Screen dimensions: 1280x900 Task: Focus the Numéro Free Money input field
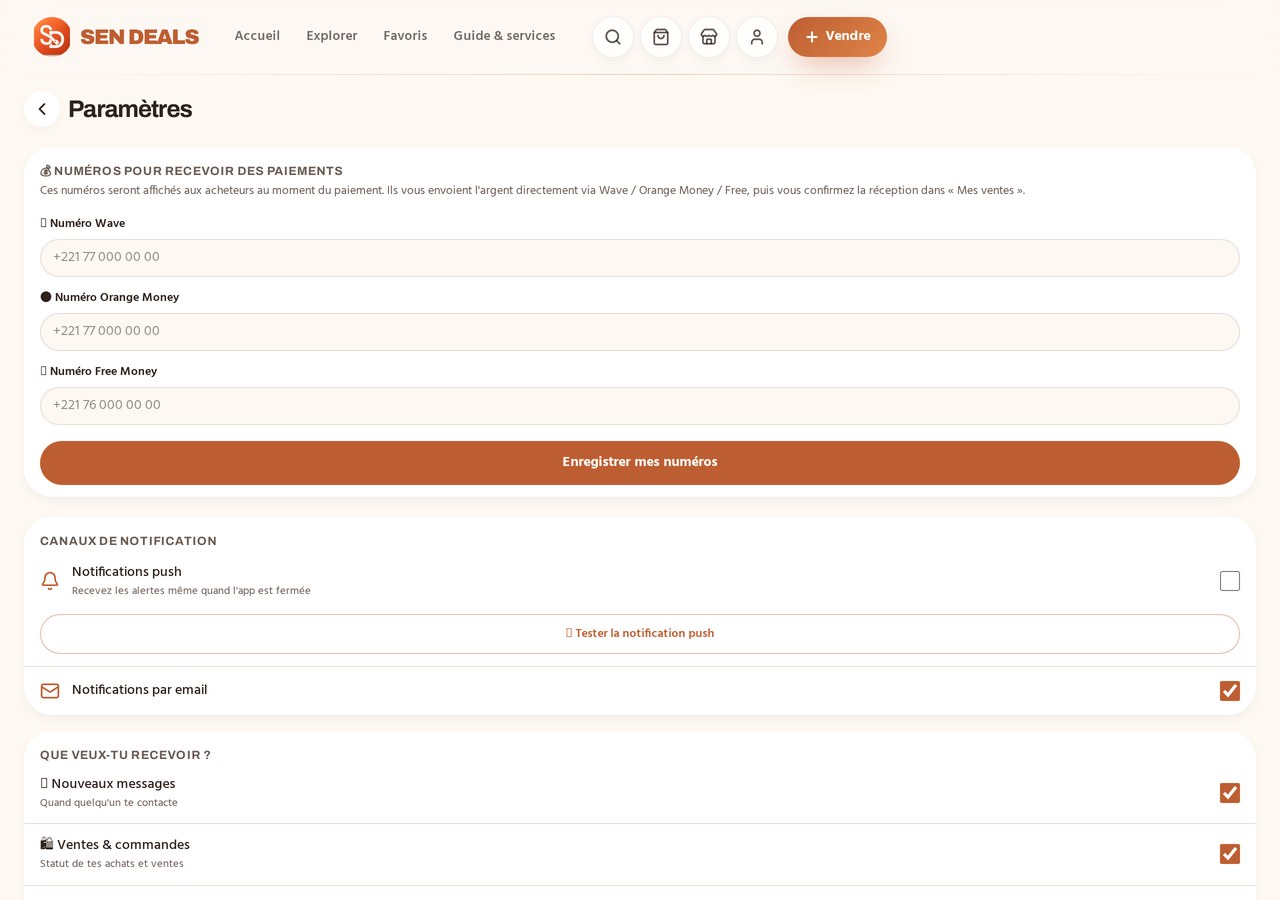click(640, 406)
